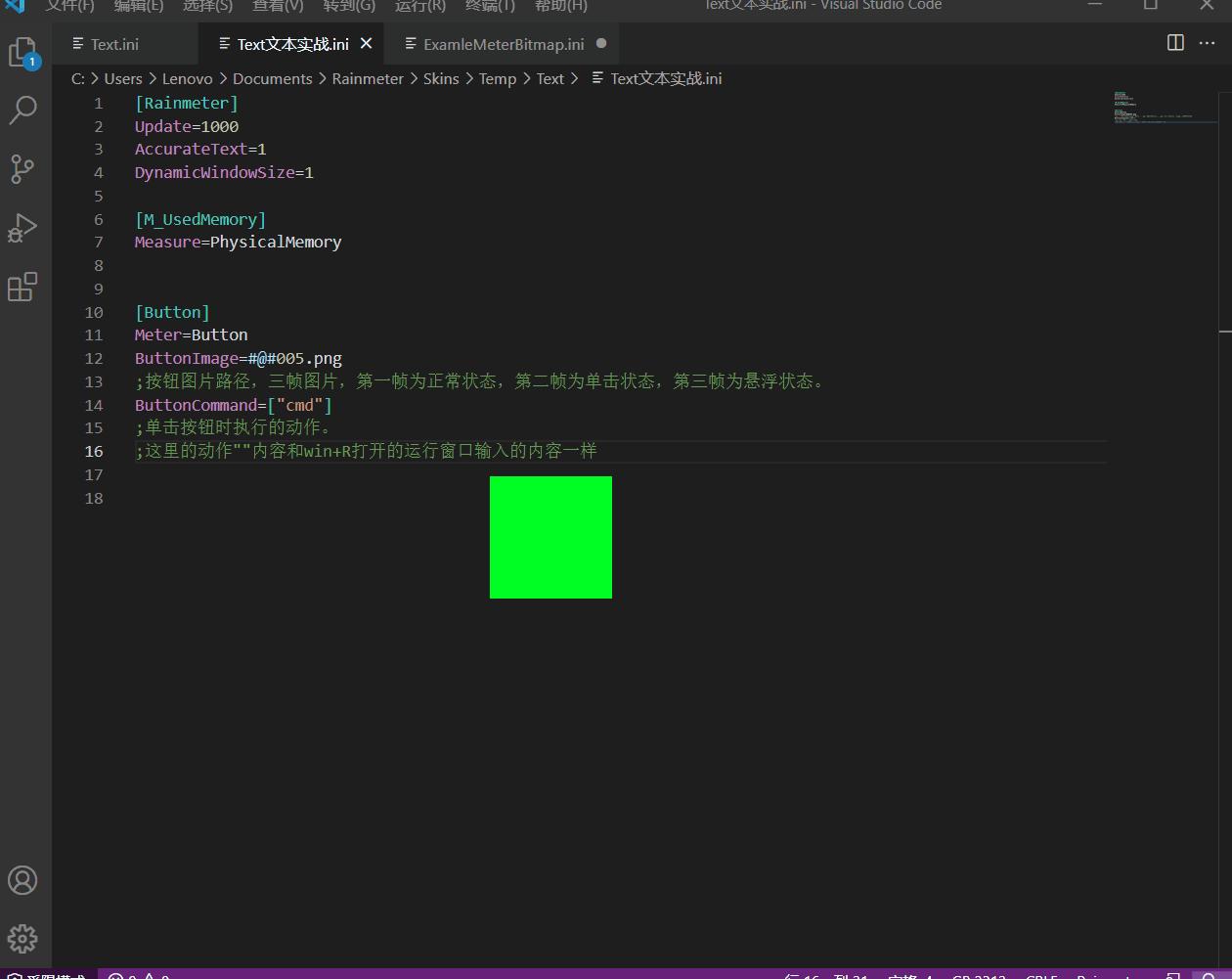Viewport: 1232px width, 979px height.
Task: Expand the C: breadcrumb
Action: 78,78
